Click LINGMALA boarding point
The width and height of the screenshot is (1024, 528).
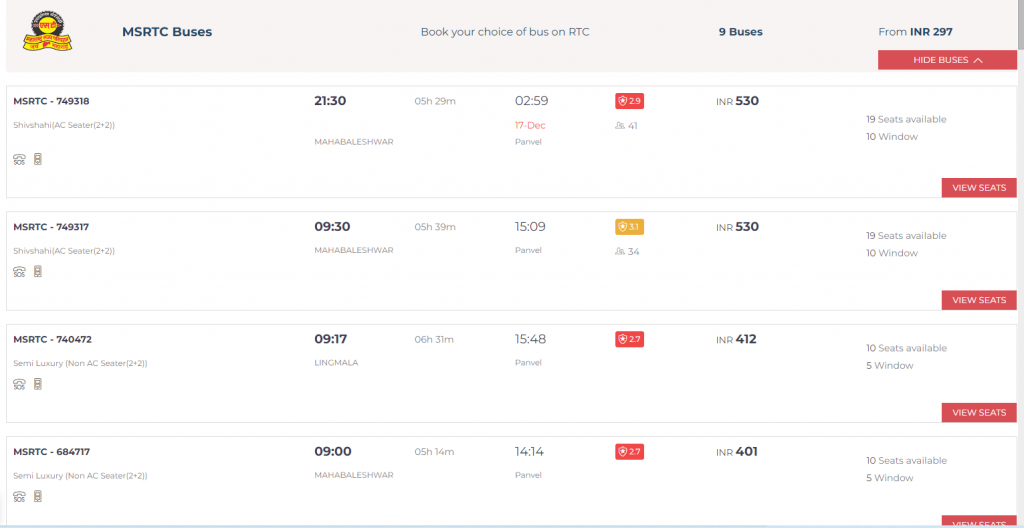point(336,363)
